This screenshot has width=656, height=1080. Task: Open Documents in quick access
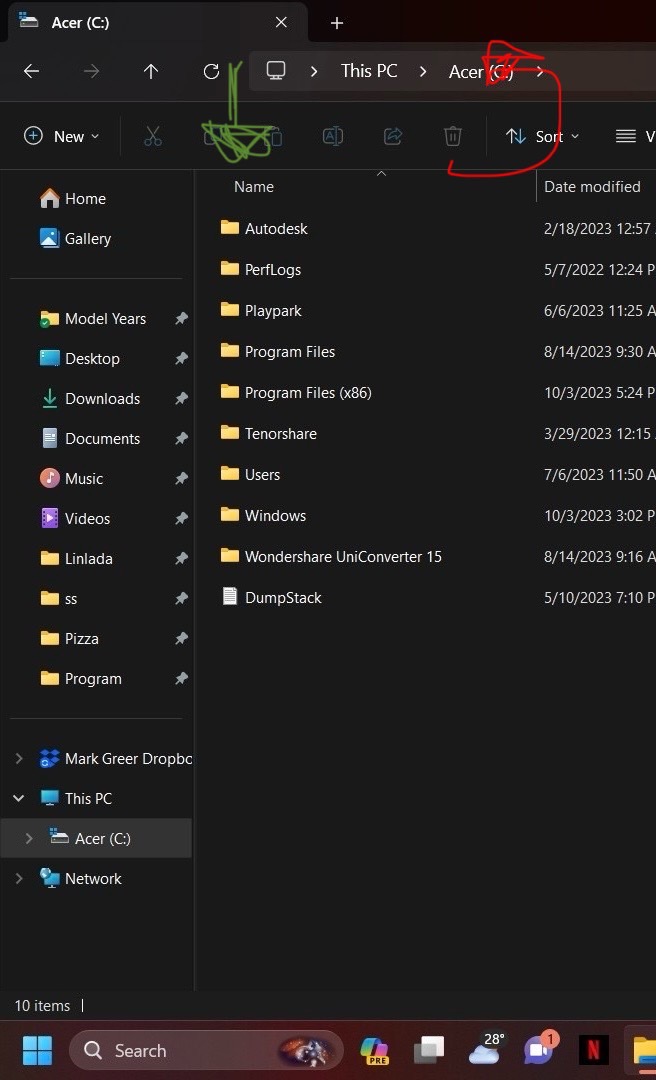[x=90, y=439]
